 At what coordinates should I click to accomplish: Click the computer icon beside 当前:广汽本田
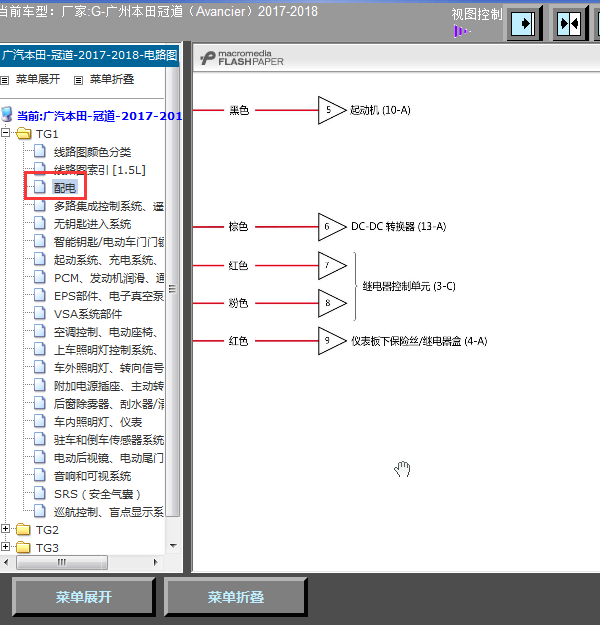pos(7,114)
